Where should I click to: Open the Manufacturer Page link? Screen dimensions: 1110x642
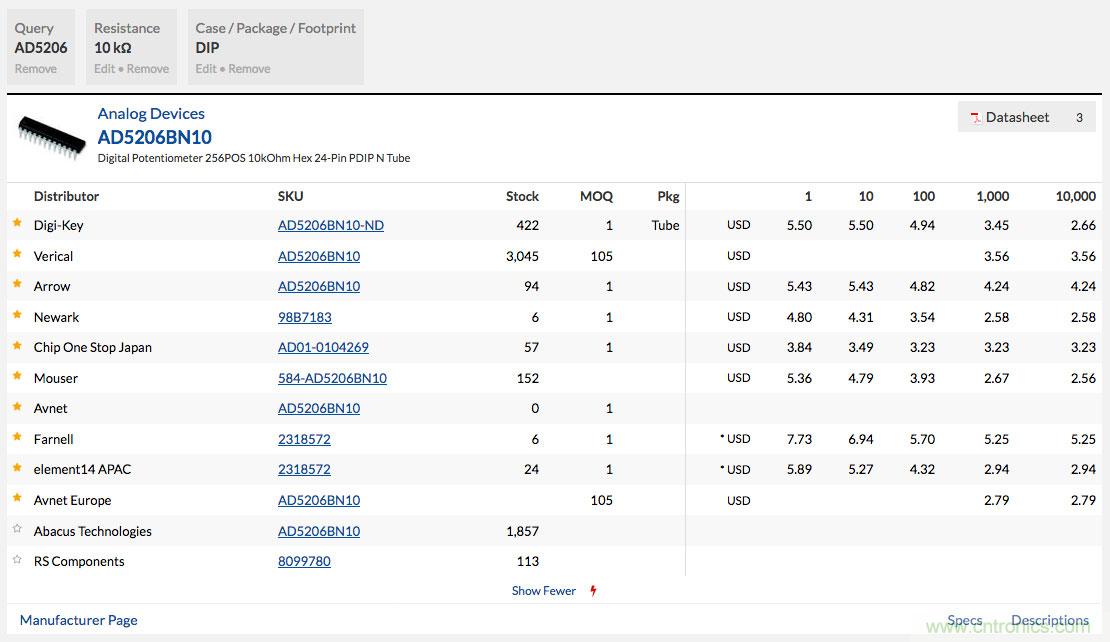point(79,620)
